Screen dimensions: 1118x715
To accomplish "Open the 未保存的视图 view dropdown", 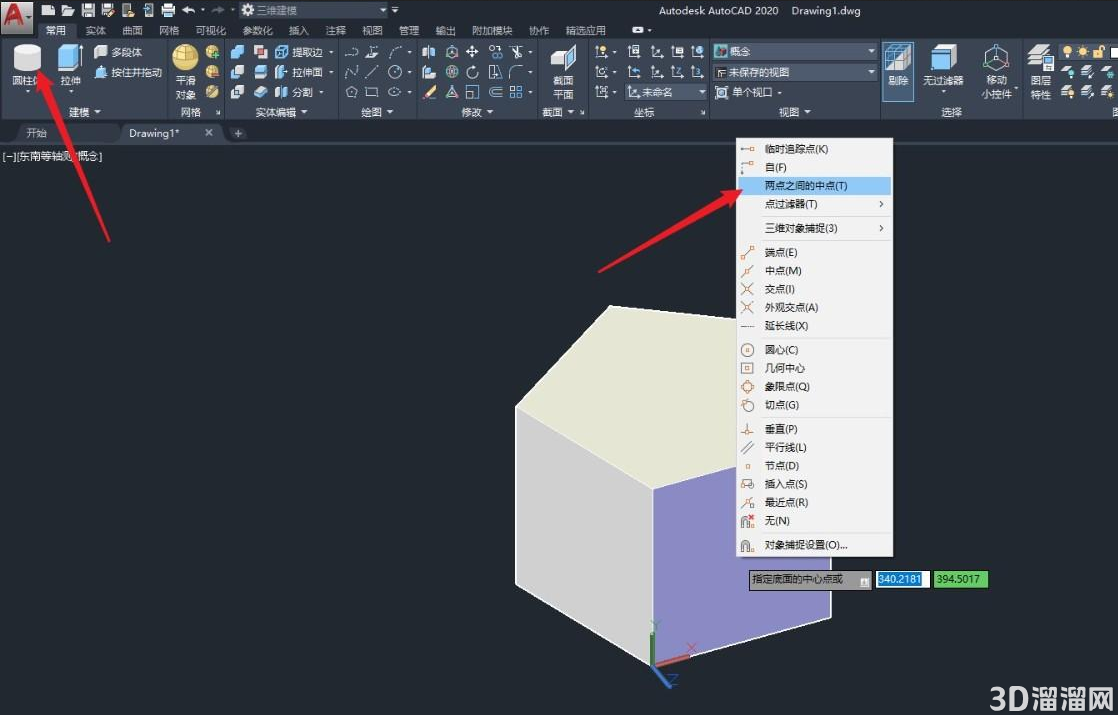I will pyautogui.click(x=794, y=72).
